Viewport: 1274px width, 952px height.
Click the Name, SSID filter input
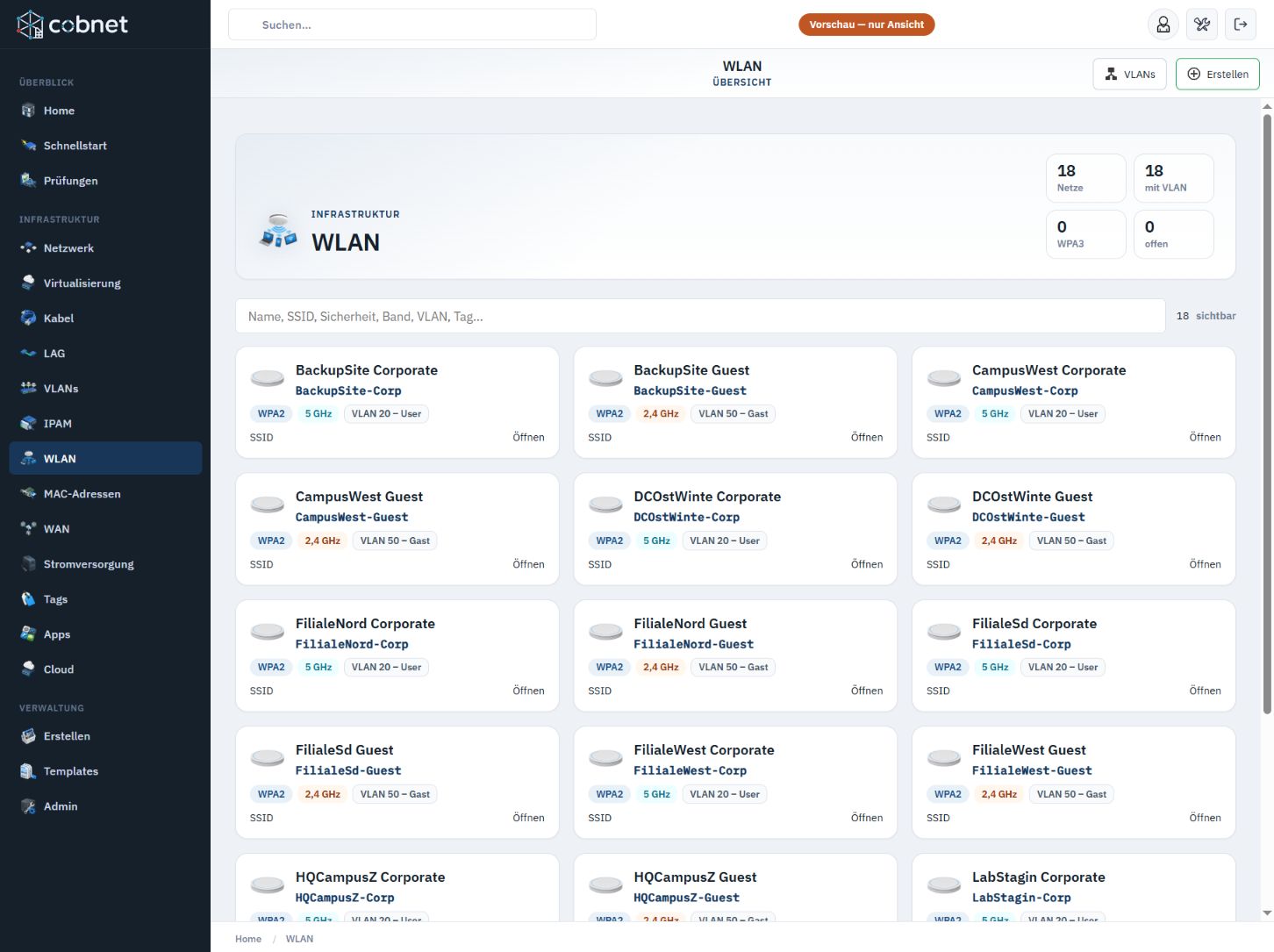(700, 316)
